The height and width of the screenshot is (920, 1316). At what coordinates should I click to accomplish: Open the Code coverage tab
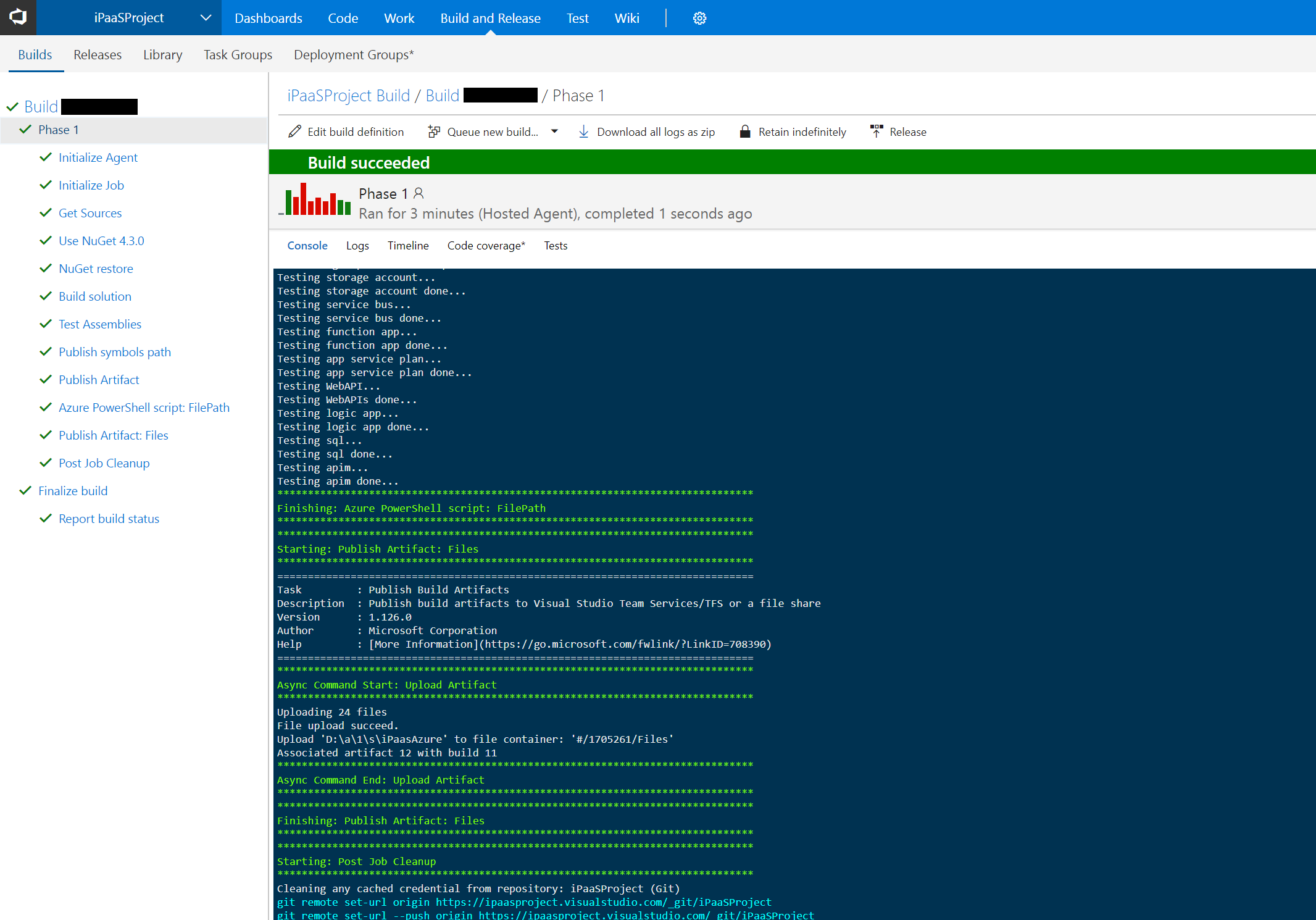click(486, 246)
